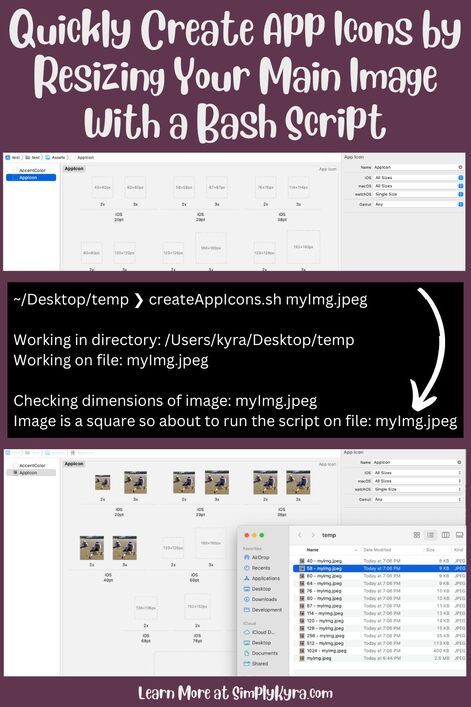Open Development folder in Finder sidebar

pyautogui.click(x=263, y=610)
